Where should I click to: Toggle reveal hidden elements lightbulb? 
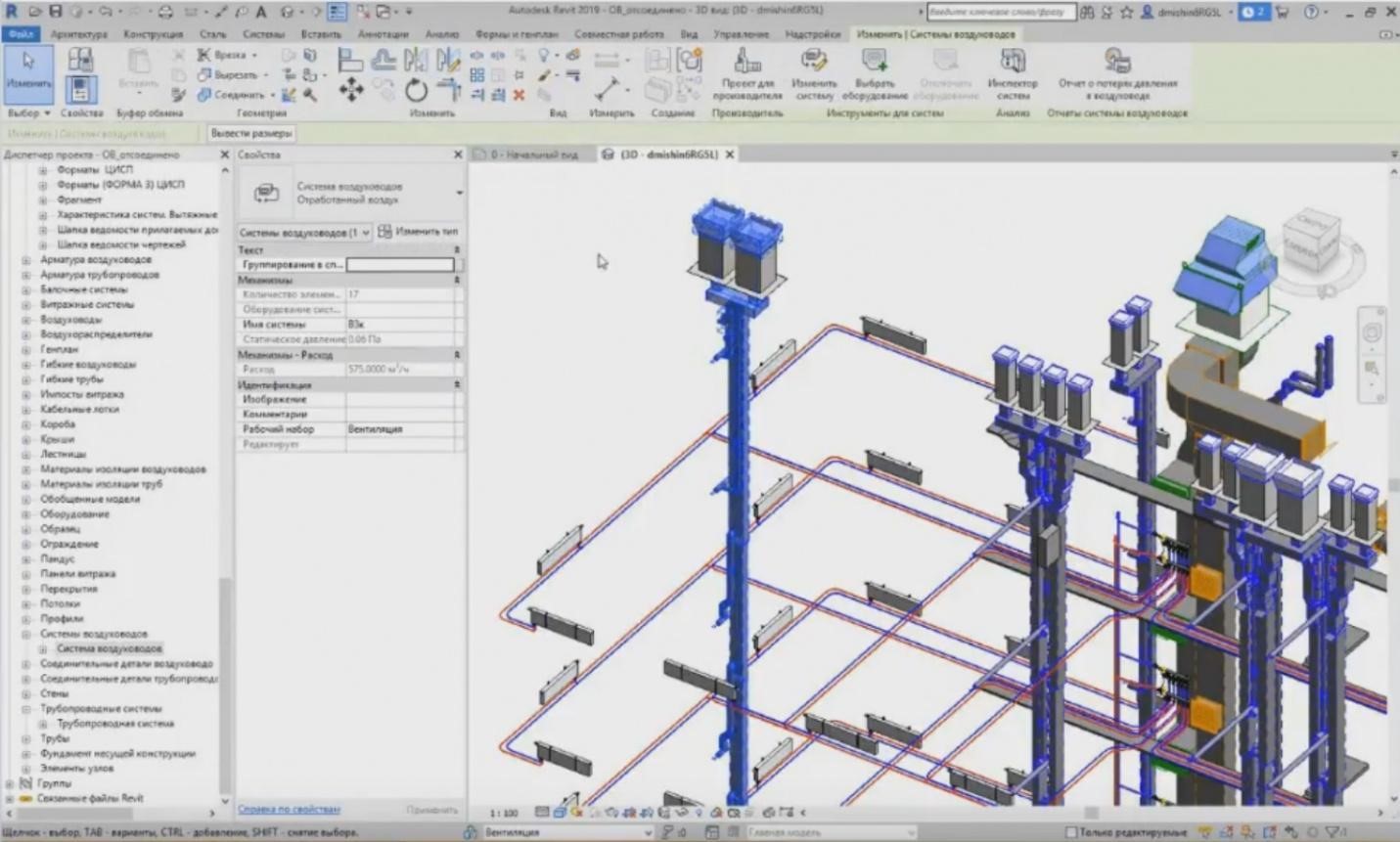point(699,812)
